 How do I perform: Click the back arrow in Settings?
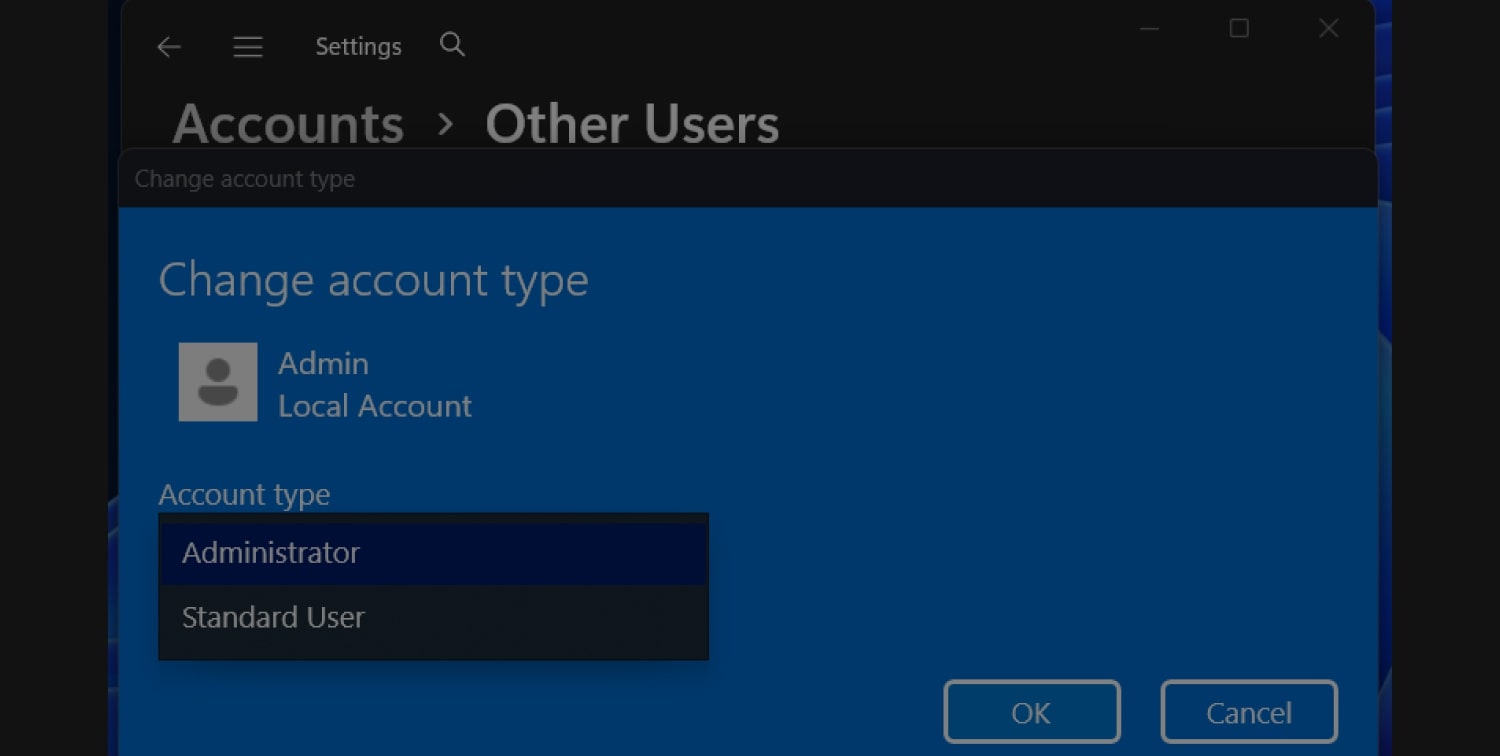click(x=169, y=46)
